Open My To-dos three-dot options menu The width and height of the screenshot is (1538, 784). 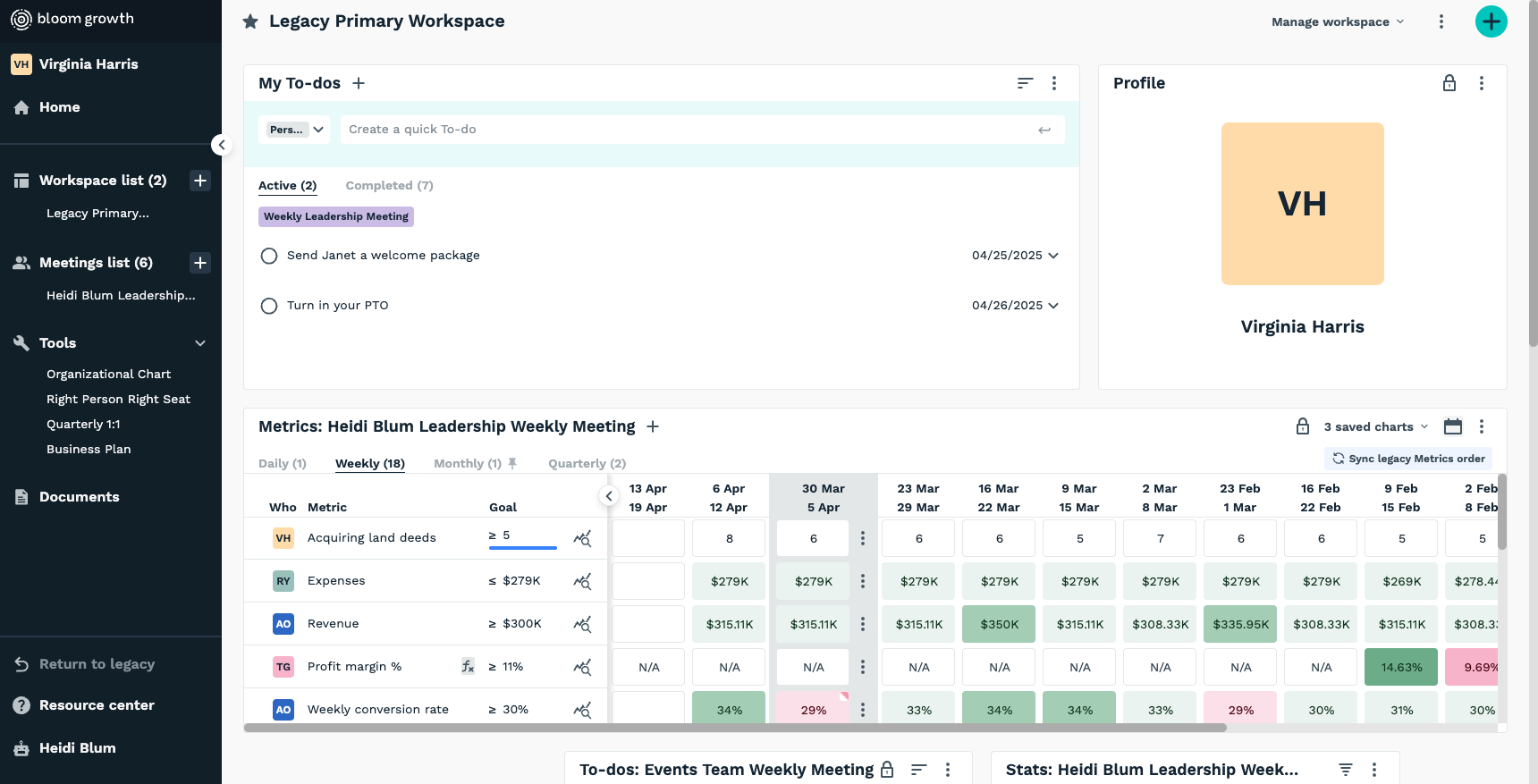tap(1054, 83)
